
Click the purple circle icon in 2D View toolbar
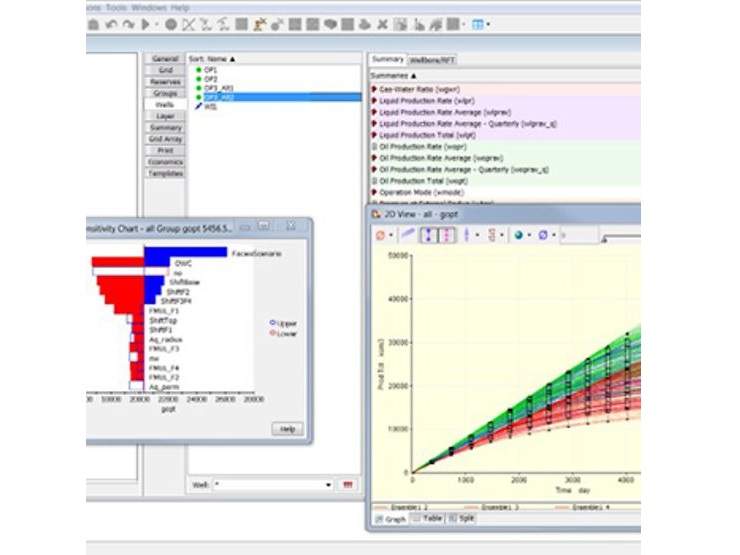pyautogui.click(x=543, y=236)
